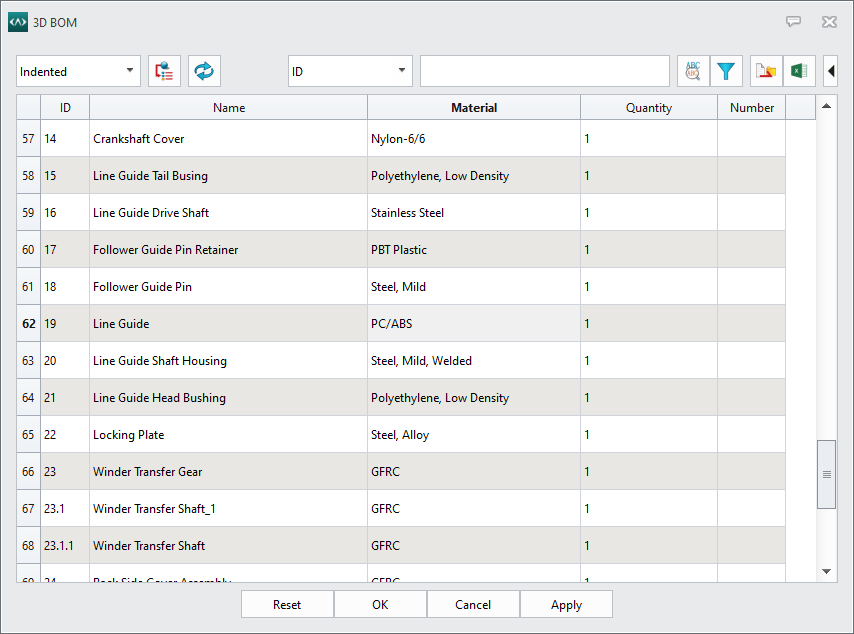
Task: Open the ID search field dropdown
Action: (350, 71)
